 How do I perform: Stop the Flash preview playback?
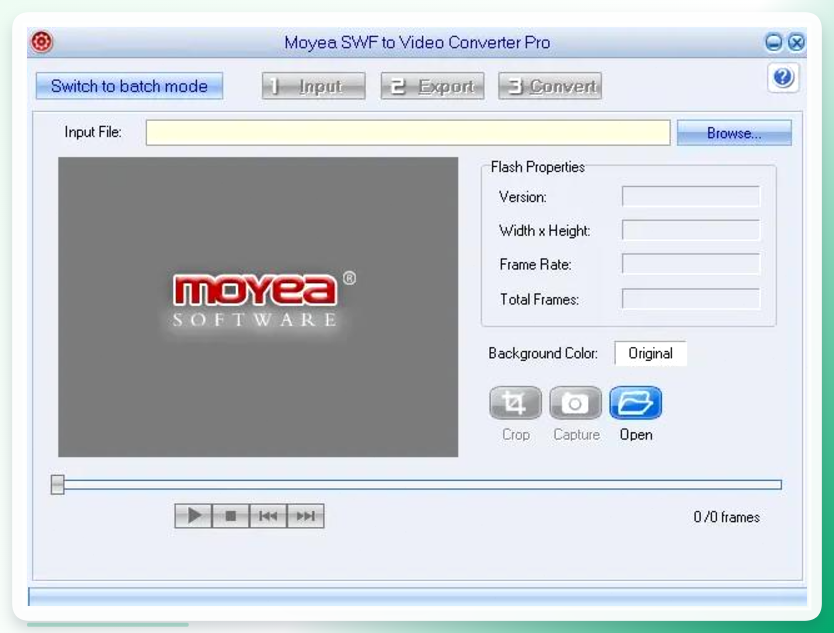tap(230, 515)
